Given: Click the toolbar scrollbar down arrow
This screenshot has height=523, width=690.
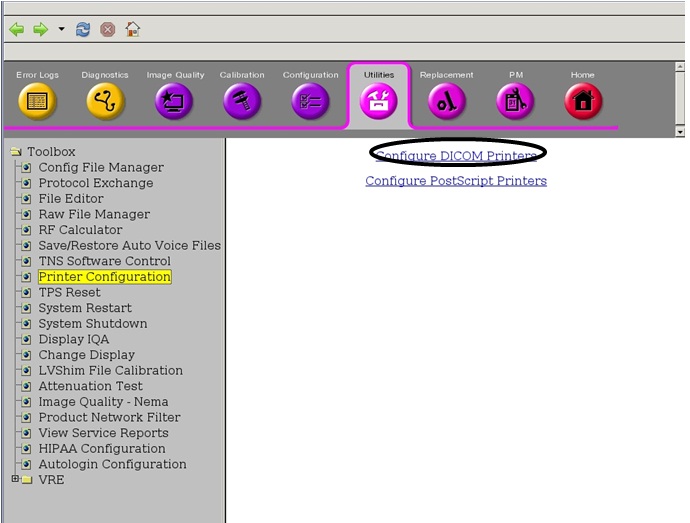Looking at the screenshot, I should point(680,132).
